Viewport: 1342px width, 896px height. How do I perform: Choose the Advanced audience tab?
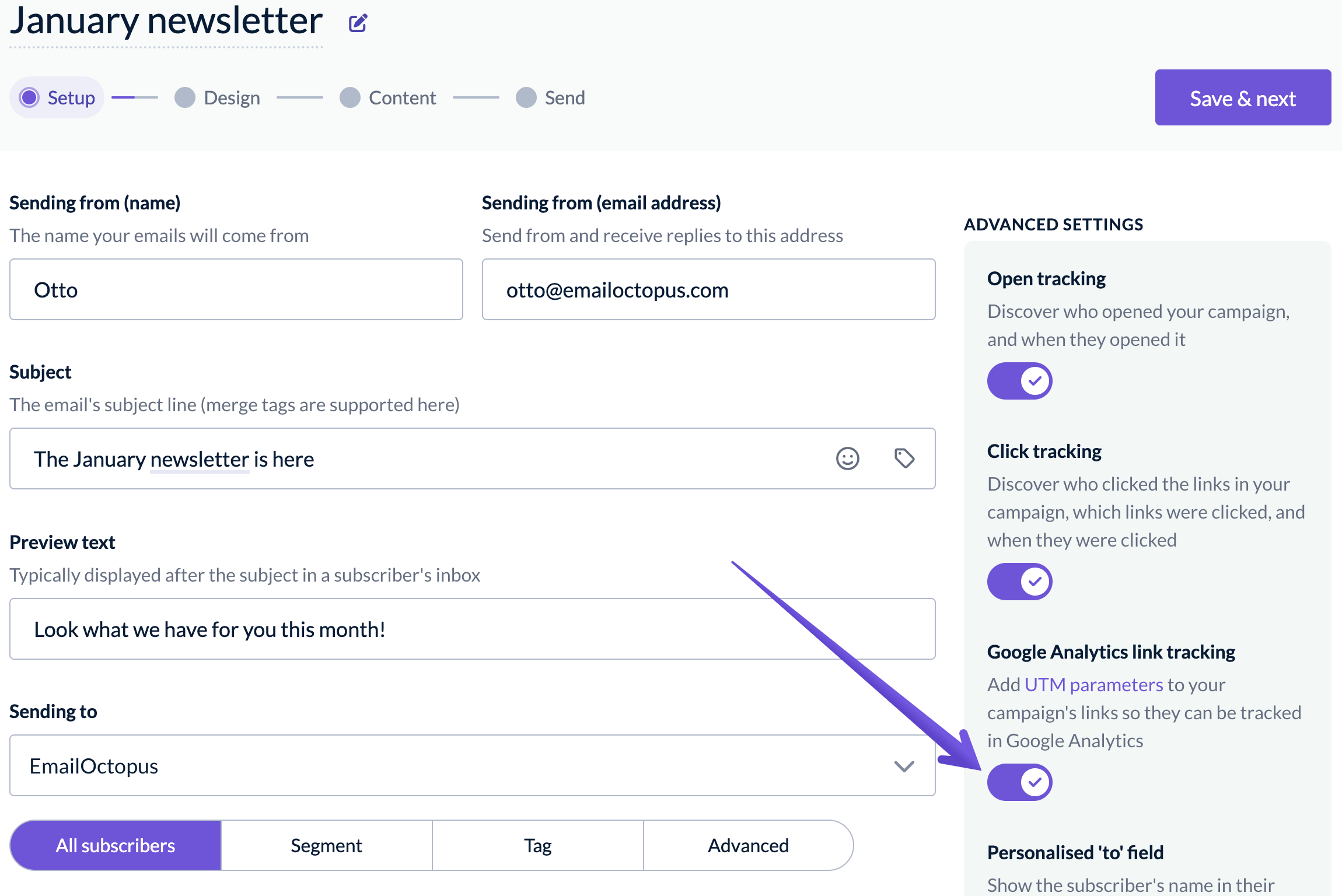pos(748,845)
